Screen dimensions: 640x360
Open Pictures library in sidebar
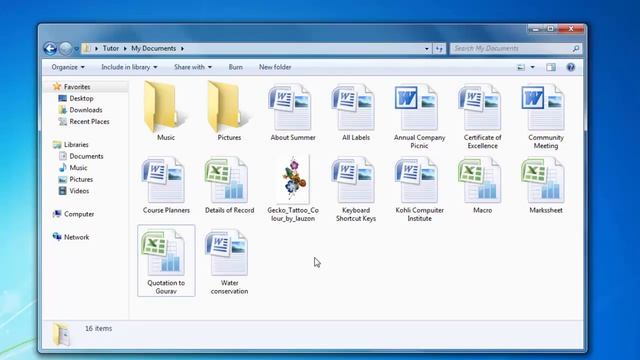coord(81,179)
